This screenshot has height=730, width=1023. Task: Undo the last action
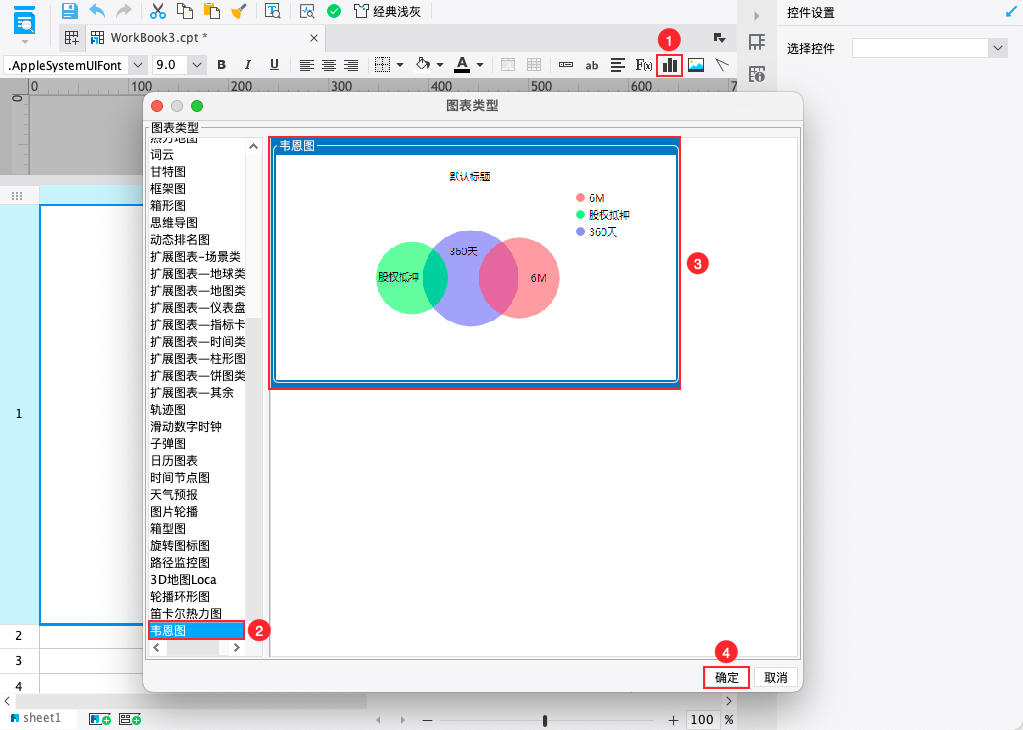pyautogui.click(x=97, y=11)
